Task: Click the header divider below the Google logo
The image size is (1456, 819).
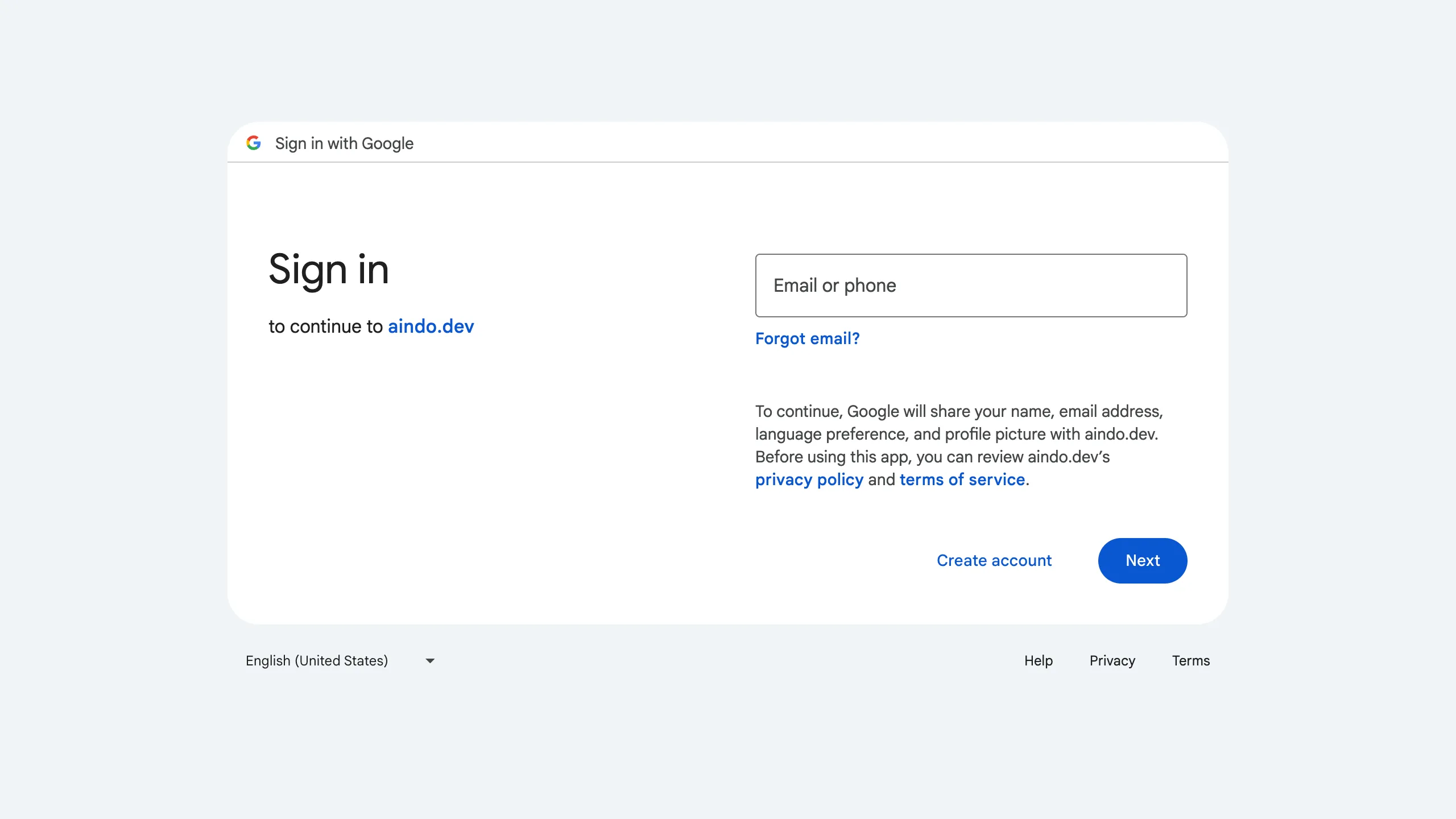Action: click(728, 162)
